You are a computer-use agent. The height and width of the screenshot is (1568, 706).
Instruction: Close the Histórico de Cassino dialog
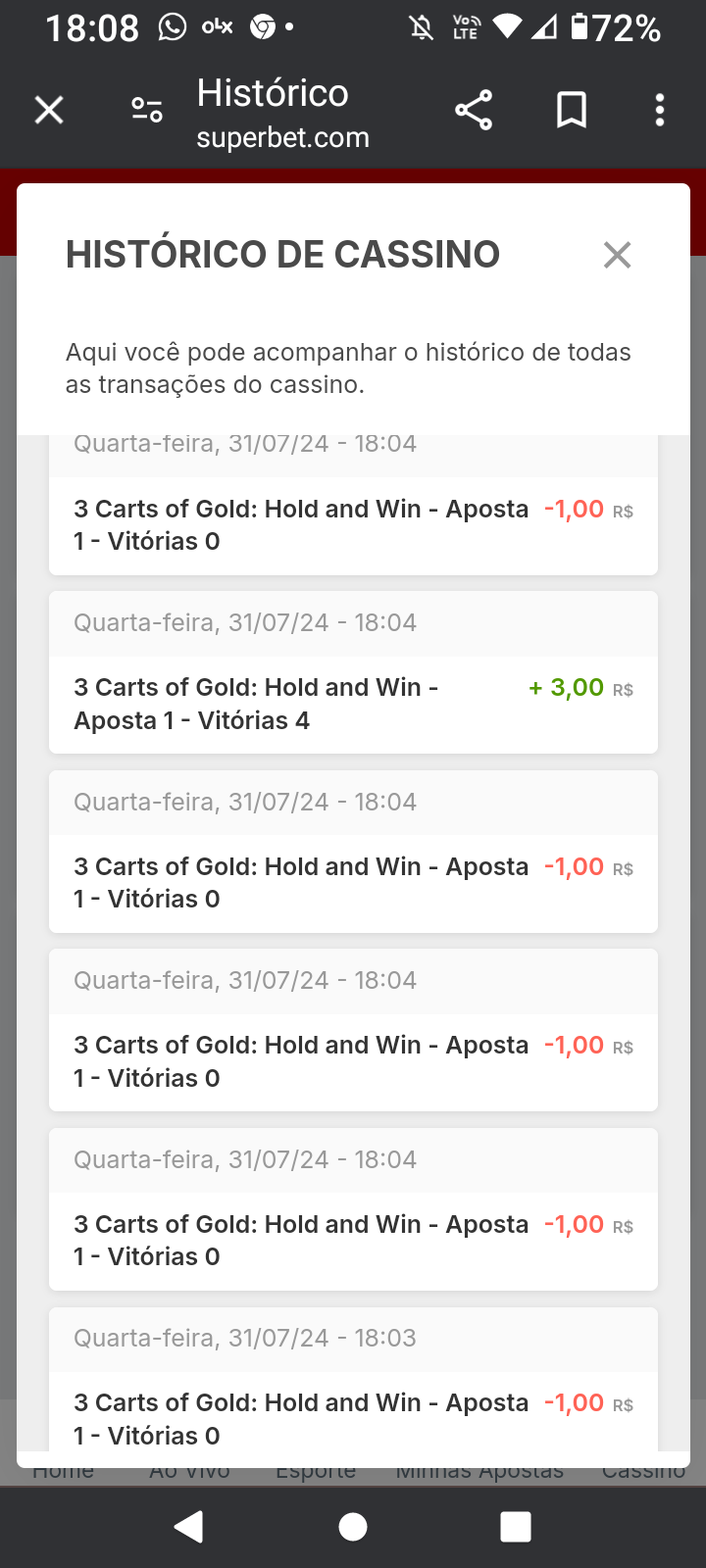point(617,255)
